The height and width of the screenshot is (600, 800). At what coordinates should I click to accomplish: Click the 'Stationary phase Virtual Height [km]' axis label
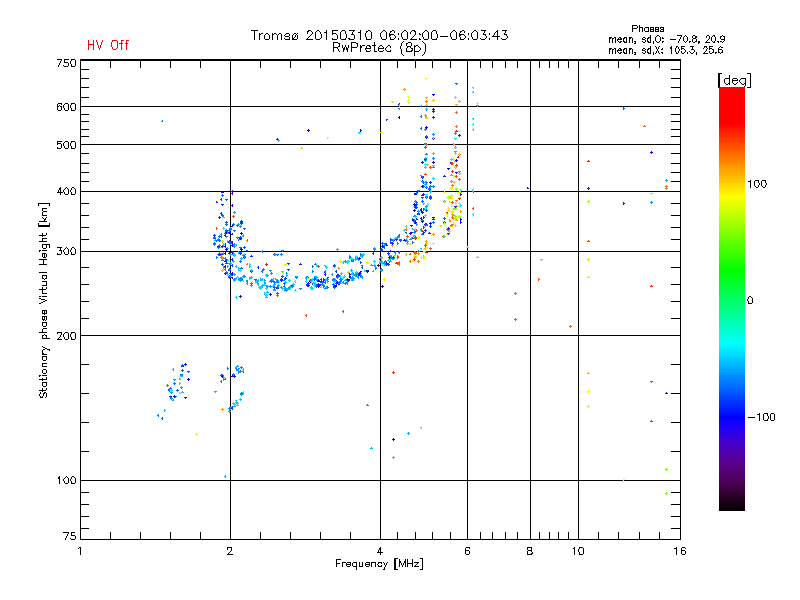[x=43, y=300]
